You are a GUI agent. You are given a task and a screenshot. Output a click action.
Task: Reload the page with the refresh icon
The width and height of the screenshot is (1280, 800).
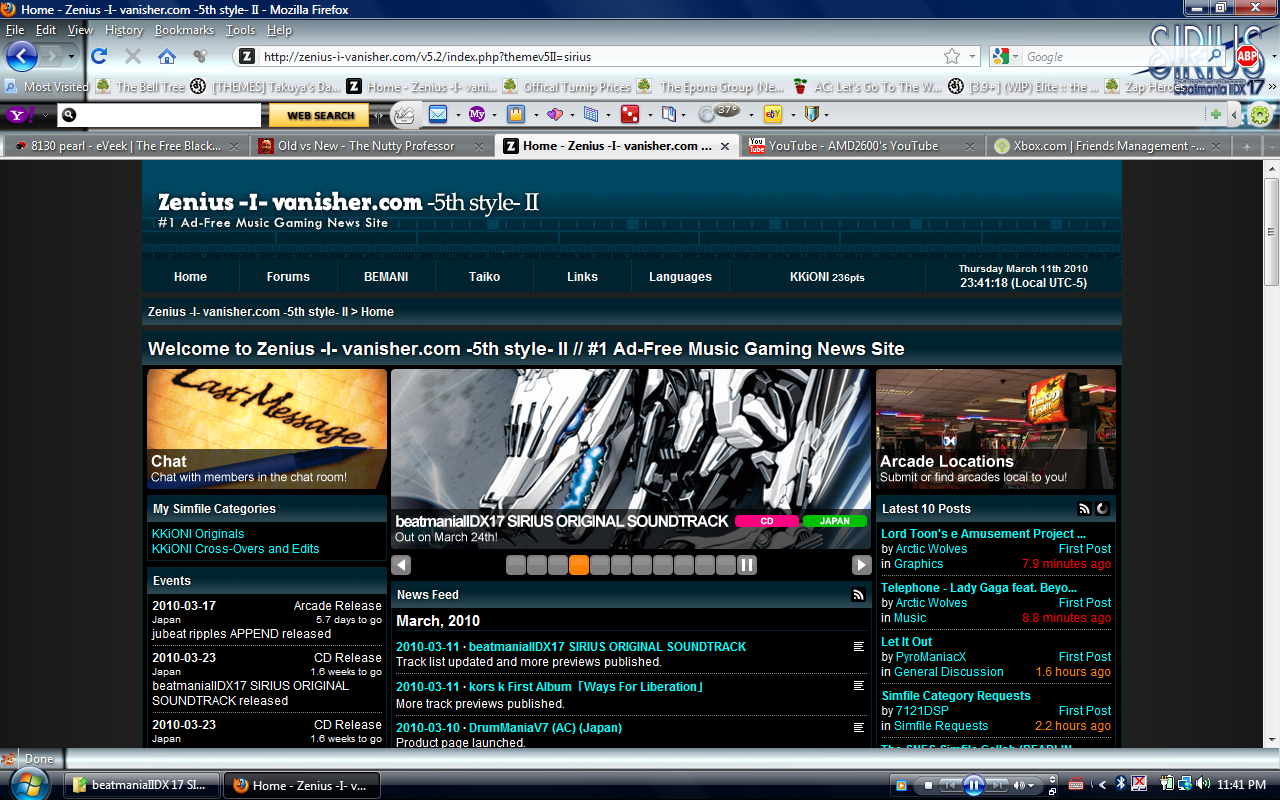coord(99,56)
